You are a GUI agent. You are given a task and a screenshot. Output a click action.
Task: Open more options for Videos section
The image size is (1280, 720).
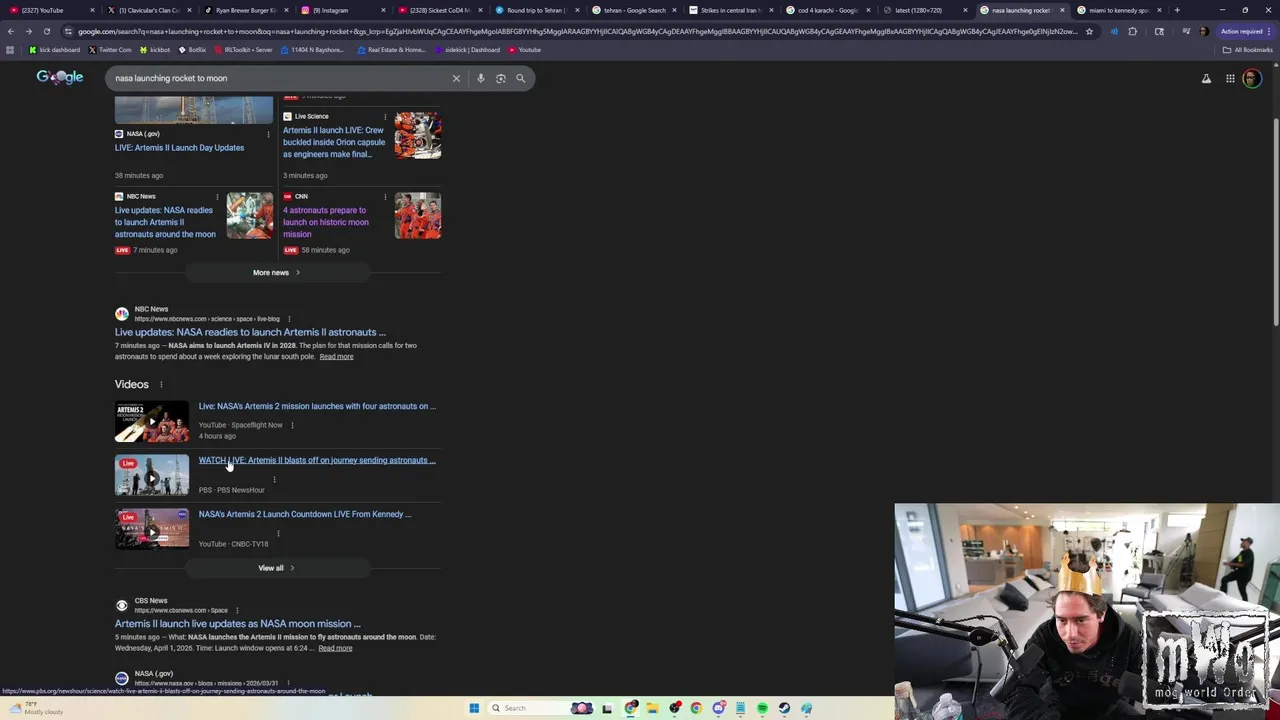161,385
